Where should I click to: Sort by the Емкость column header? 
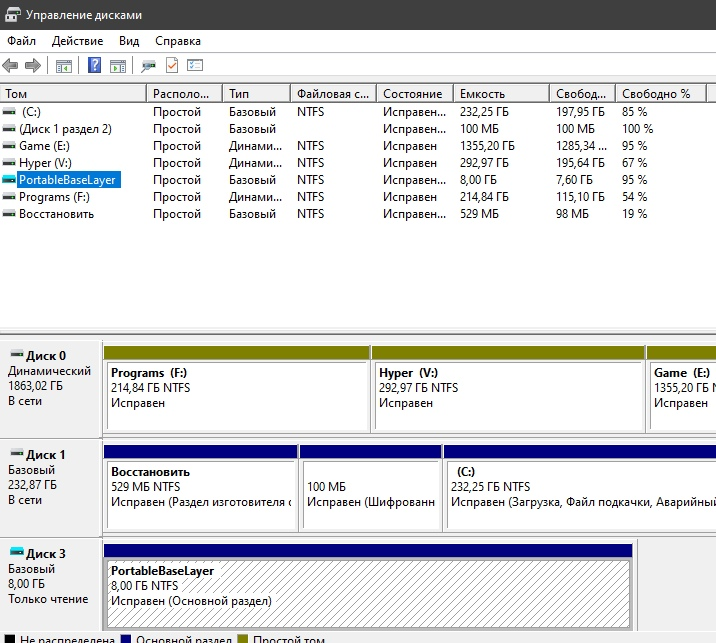501,94
